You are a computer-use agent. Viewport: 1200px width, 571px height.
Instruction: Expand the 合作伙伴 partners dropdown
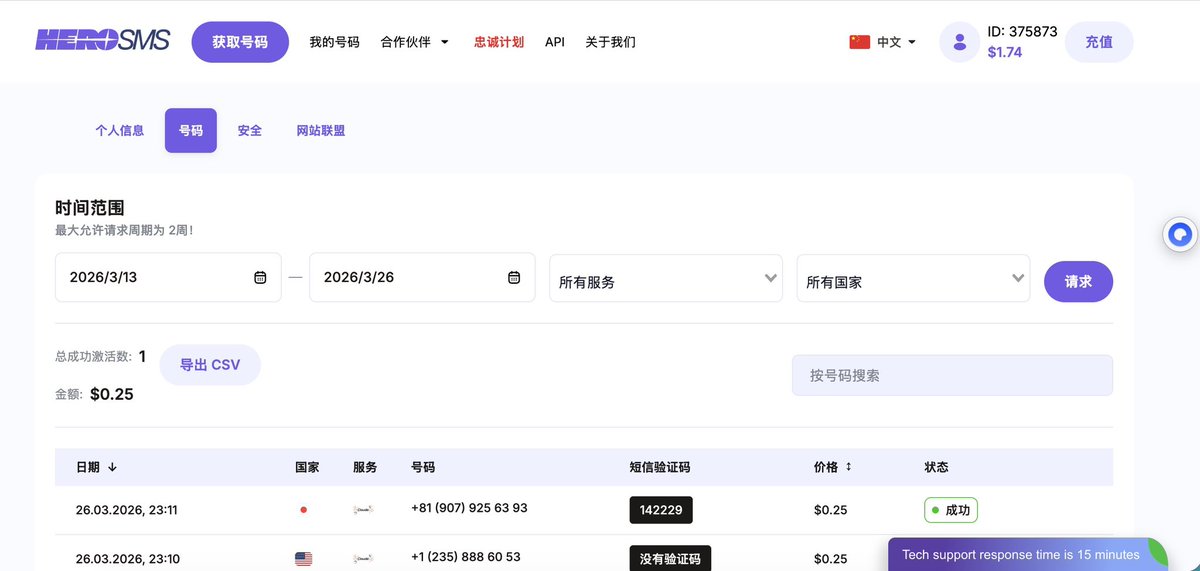[415, 42]
